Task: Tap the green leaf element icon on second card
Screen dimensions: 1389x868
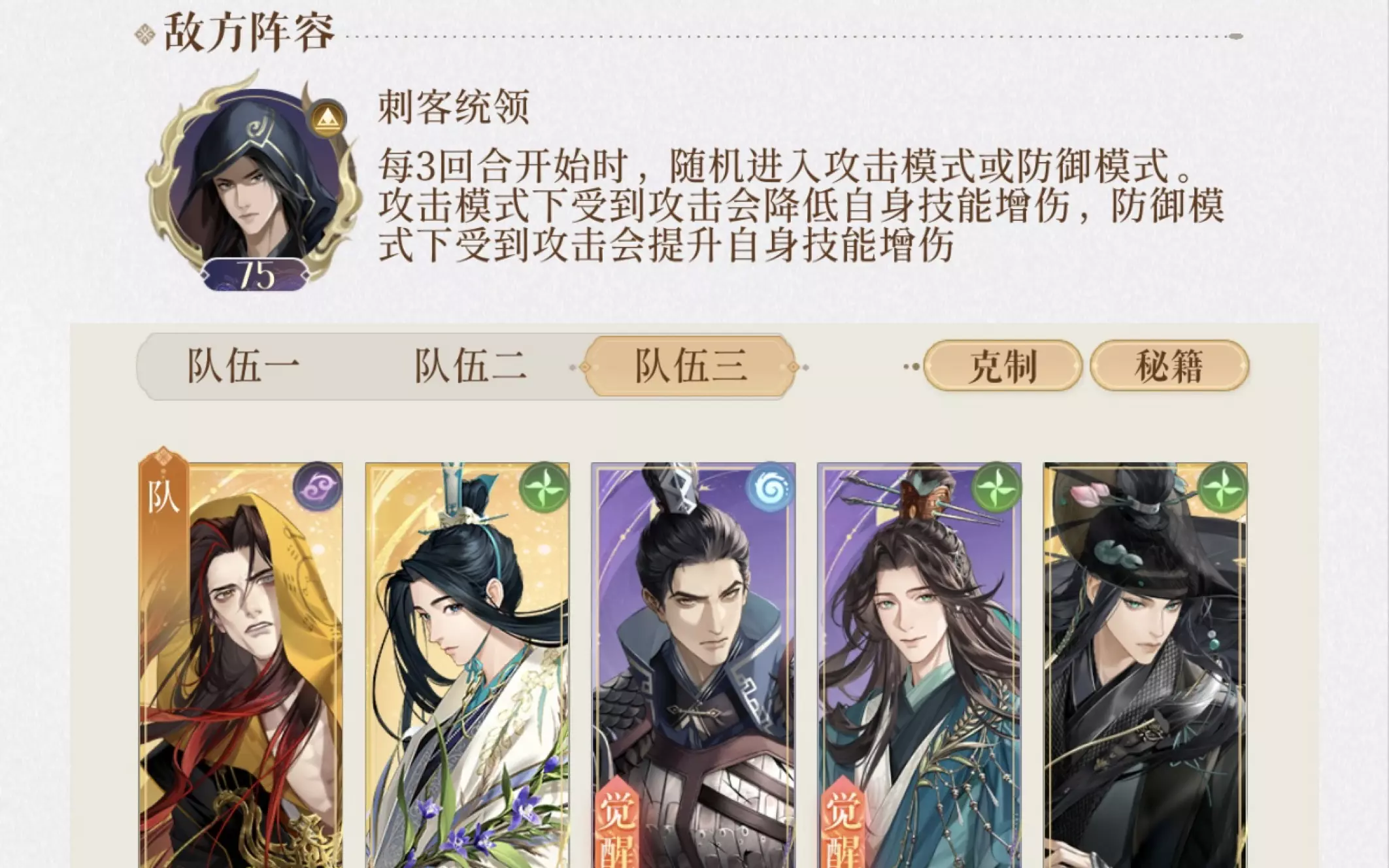Action: point(544,487)
